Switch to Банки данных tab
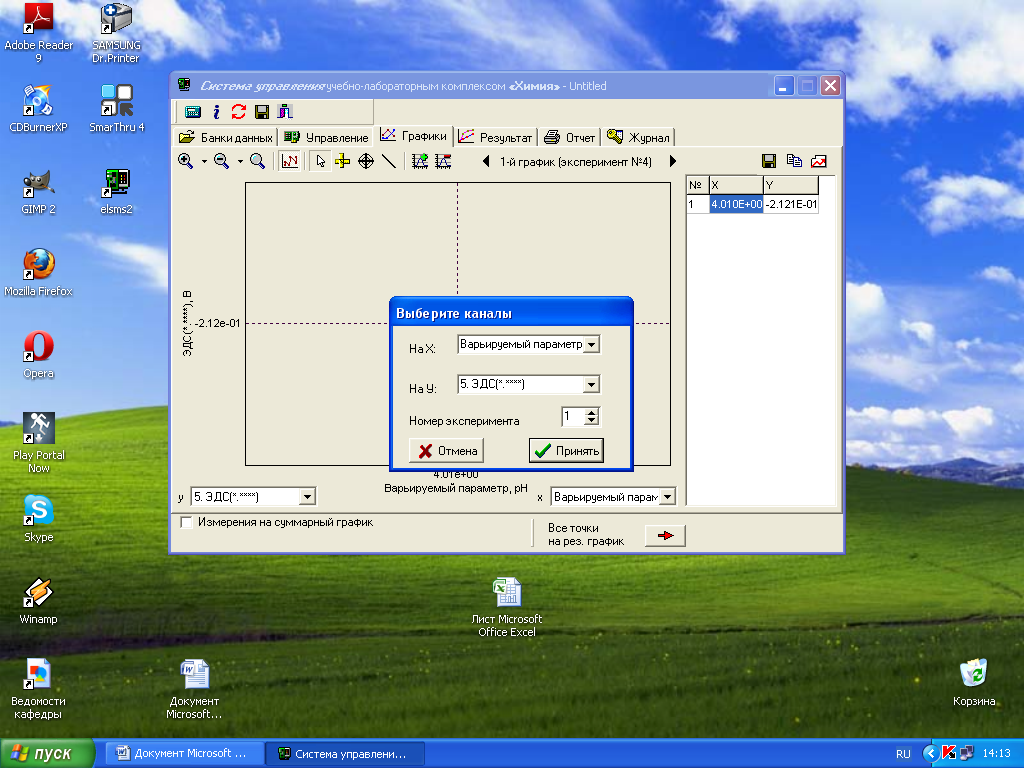 [x=226, y=137]
